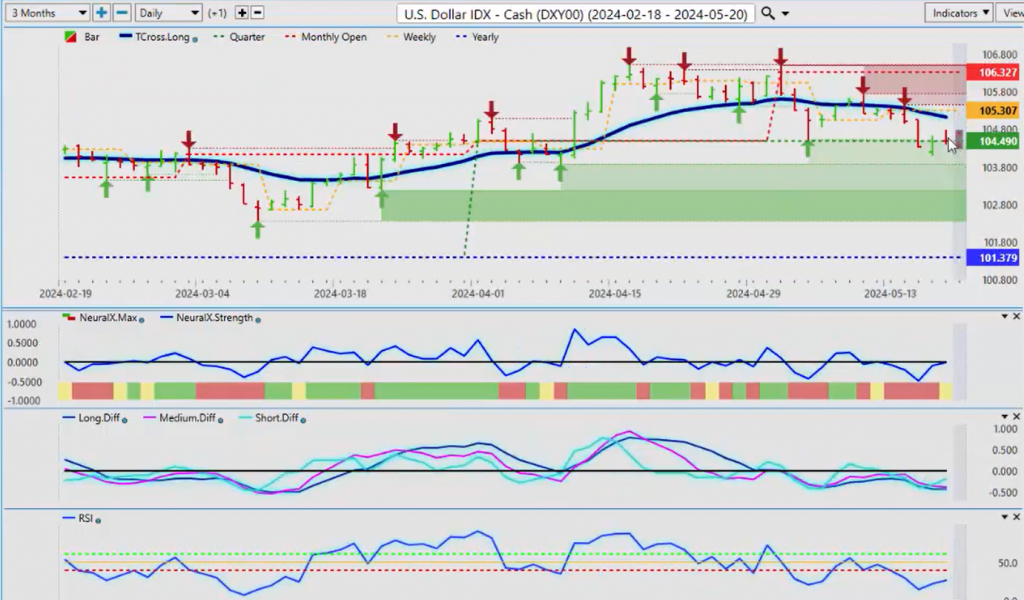1024x600 pixels.
Task: Click the Bar legend color swatch
Action: [x=68, y=37]
